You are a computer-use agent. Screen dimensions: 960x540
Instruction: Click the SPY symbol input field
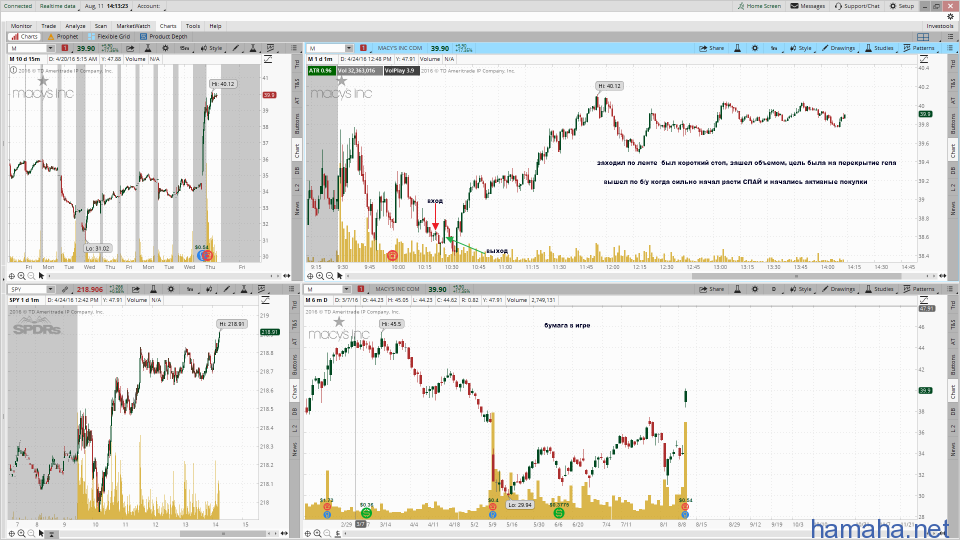pos(28,289)
